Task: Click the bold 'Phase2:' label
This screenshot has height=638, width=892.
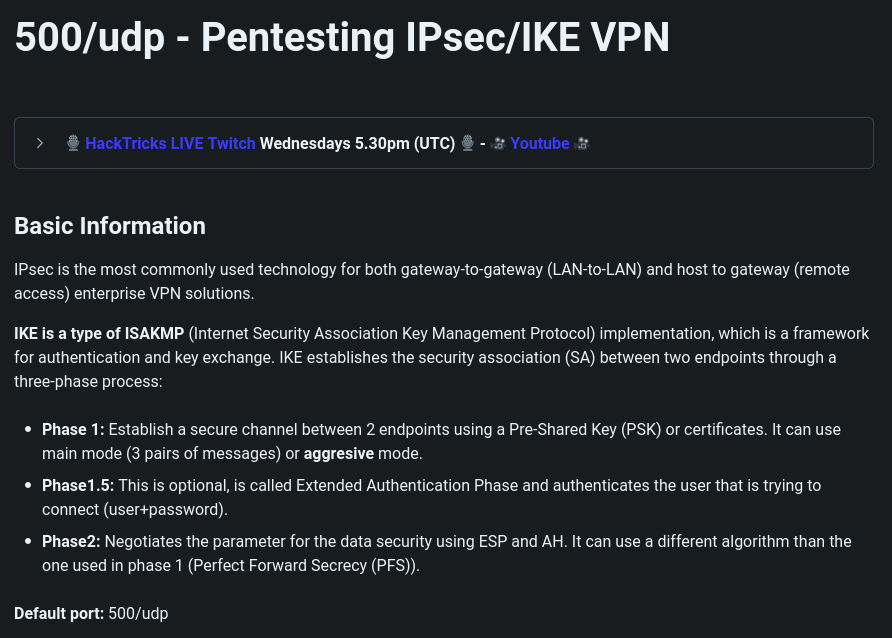Action: [x=71, y=541]
